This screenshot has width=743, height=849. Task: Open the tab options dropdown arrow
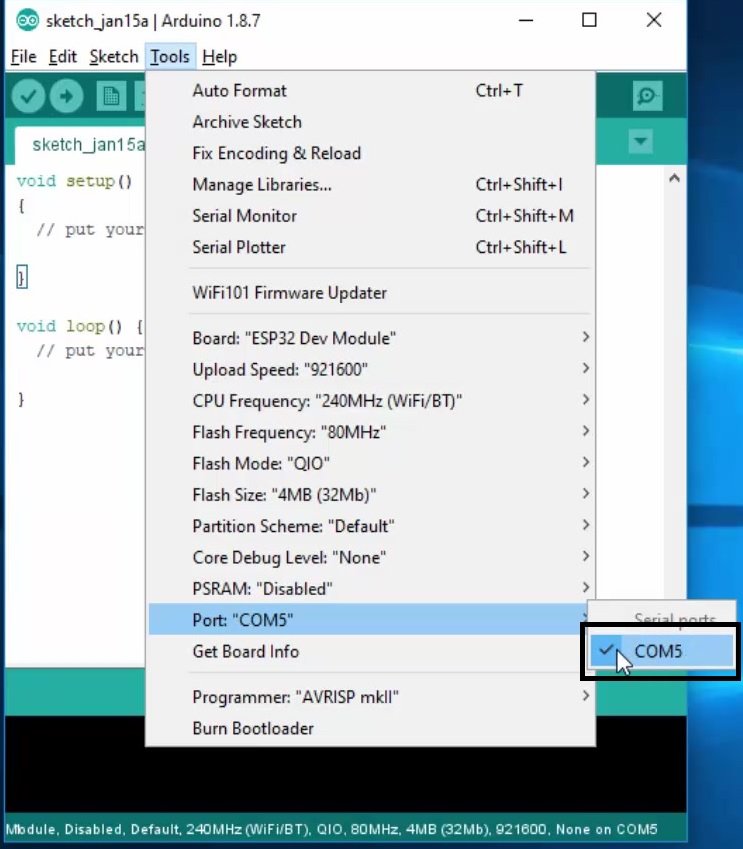point(641,142)
